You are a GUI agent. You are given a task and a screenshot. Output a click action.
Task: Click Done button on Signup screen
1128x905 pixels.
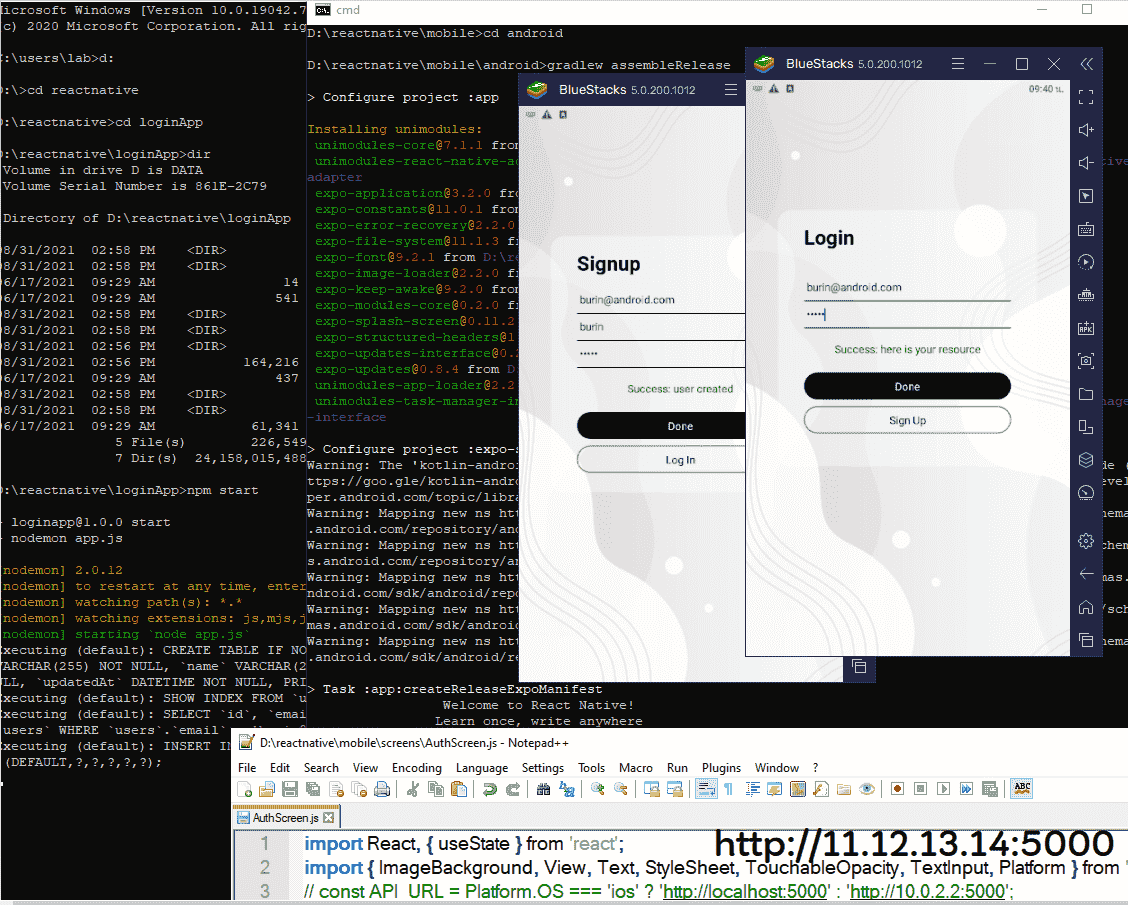[x=661, y=426]
